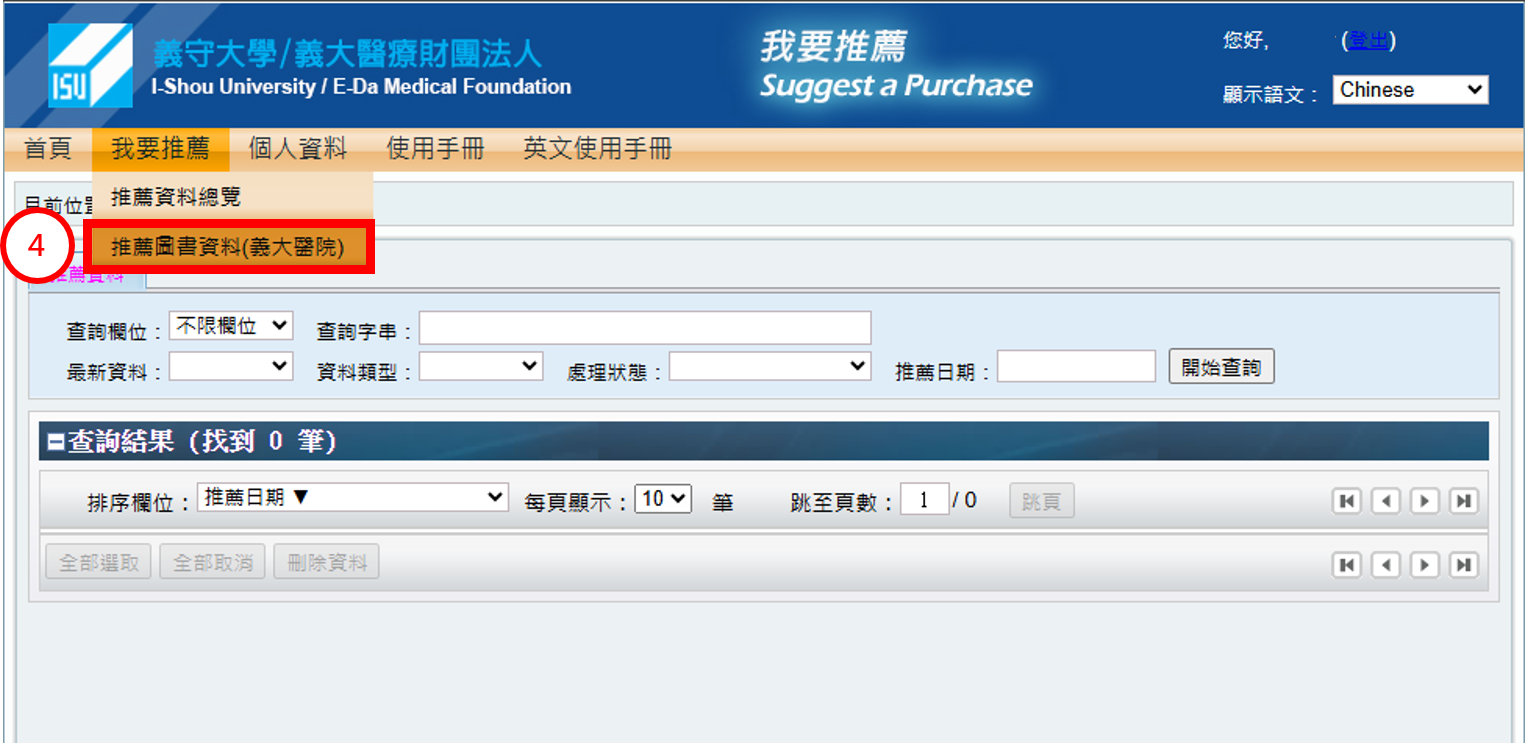Open the 最新資料 dropdown
The image size is (1525, 743).
coord(231,367)
